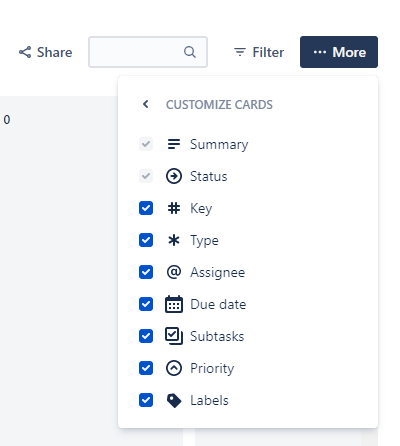This screenshot has height=446, width=400.
Task: Uncheck the Priority checkbox
Action: (146, 368)
